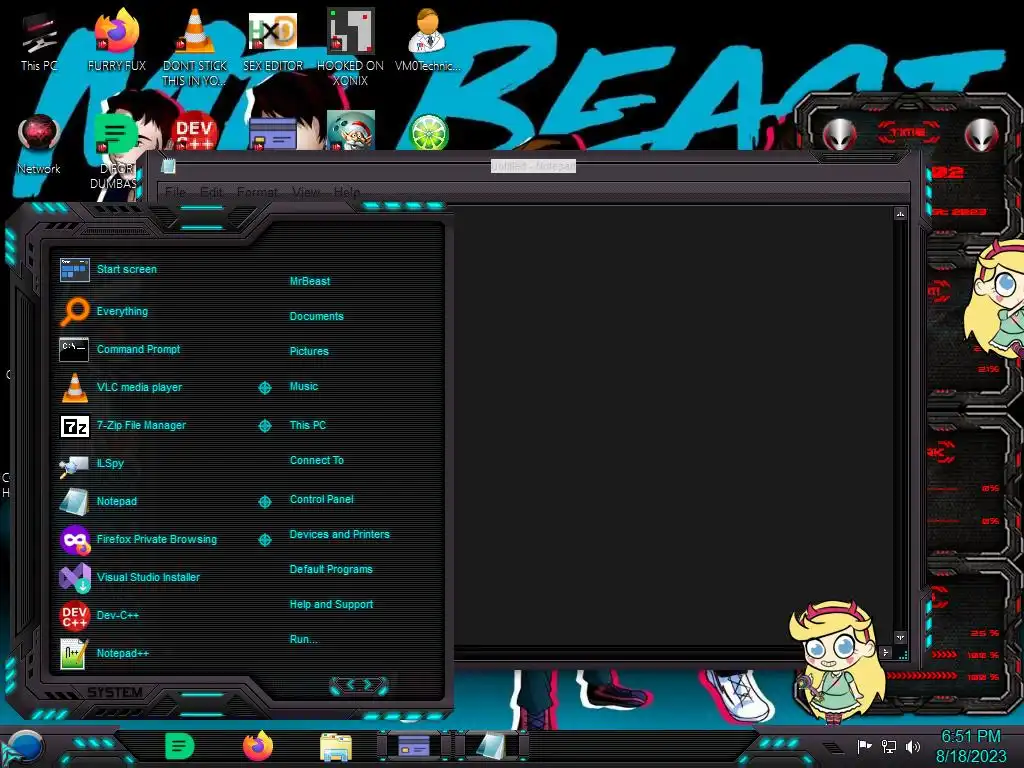Open Notepad Edit menu
The width and height of the screenshot is (1024, 768).
coord(211,192)
